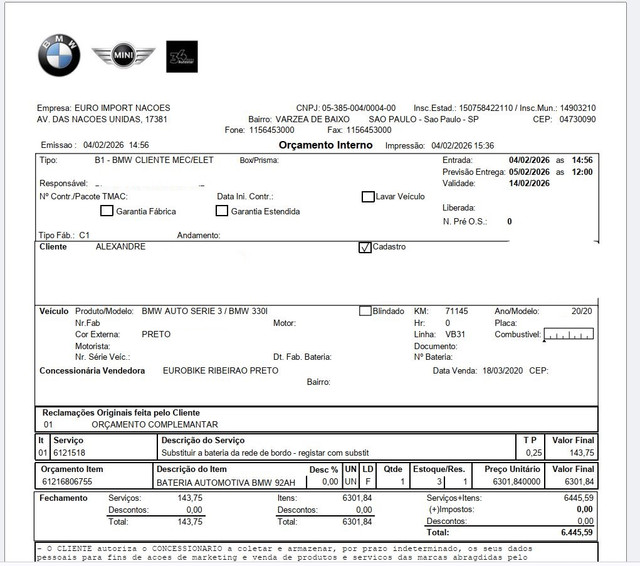Tick the Garantia Estendida checkbox

(x=222, y=211)
